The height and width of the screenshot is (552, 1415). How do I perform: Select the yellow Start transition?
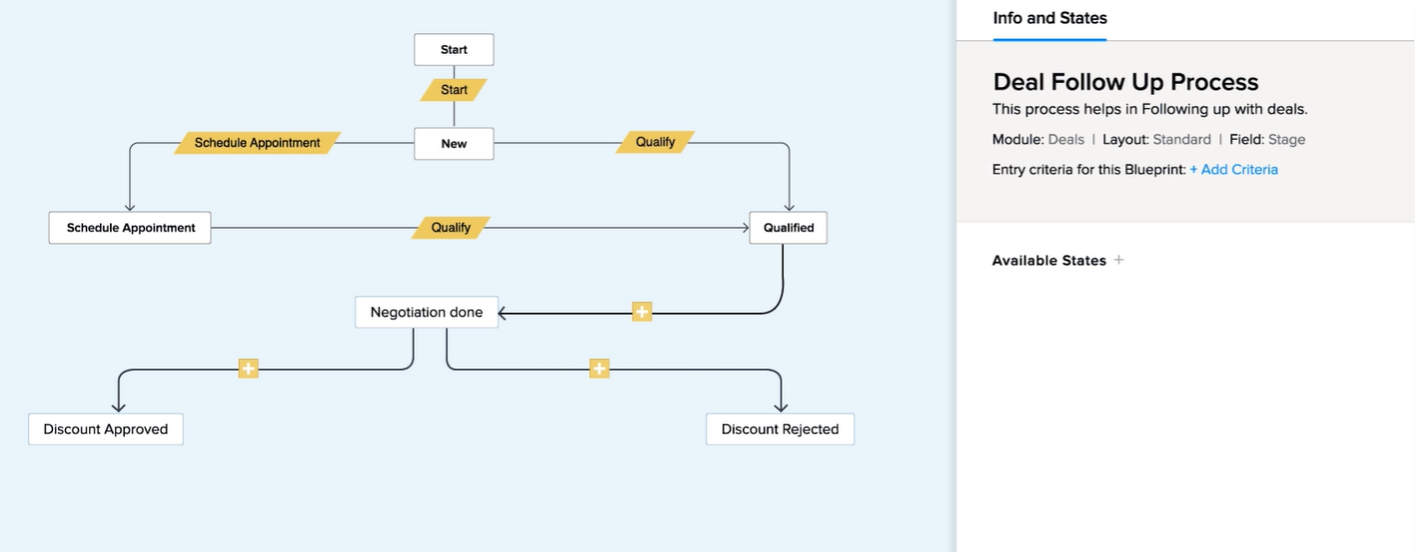click(454, 90)
